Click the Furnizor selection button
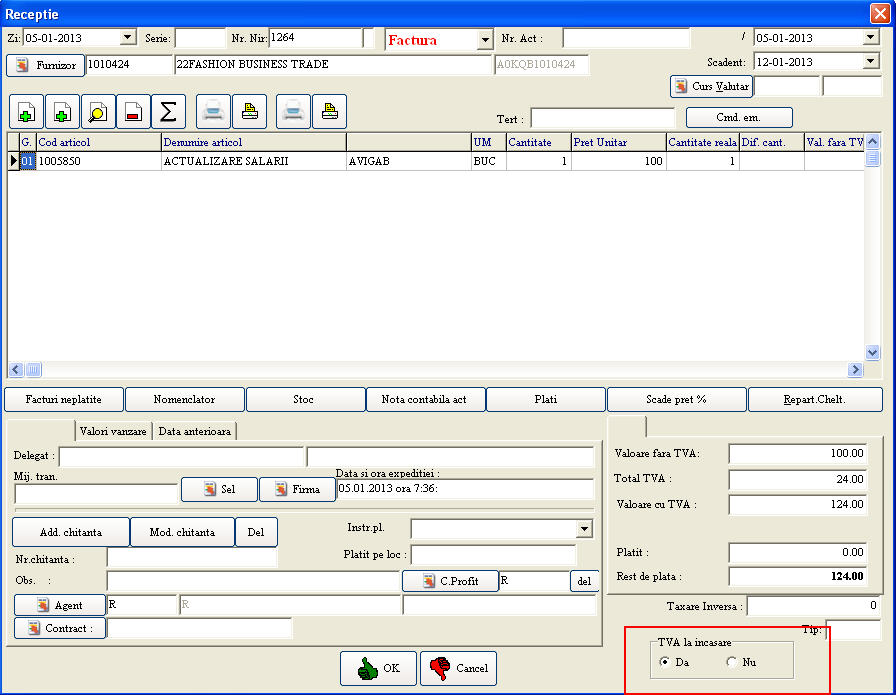The width and height of the screenshot is (896, 695). (45, 65)
